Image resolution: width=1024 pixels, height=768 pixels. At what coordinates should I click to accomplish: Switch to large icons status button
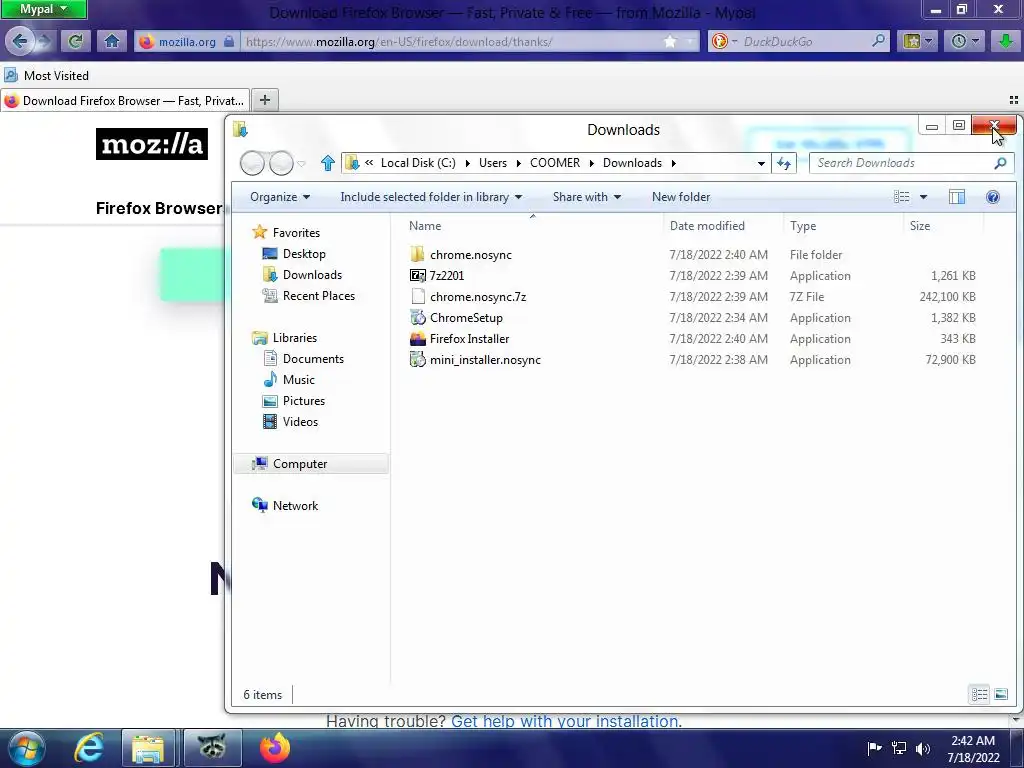(1001, 694)
